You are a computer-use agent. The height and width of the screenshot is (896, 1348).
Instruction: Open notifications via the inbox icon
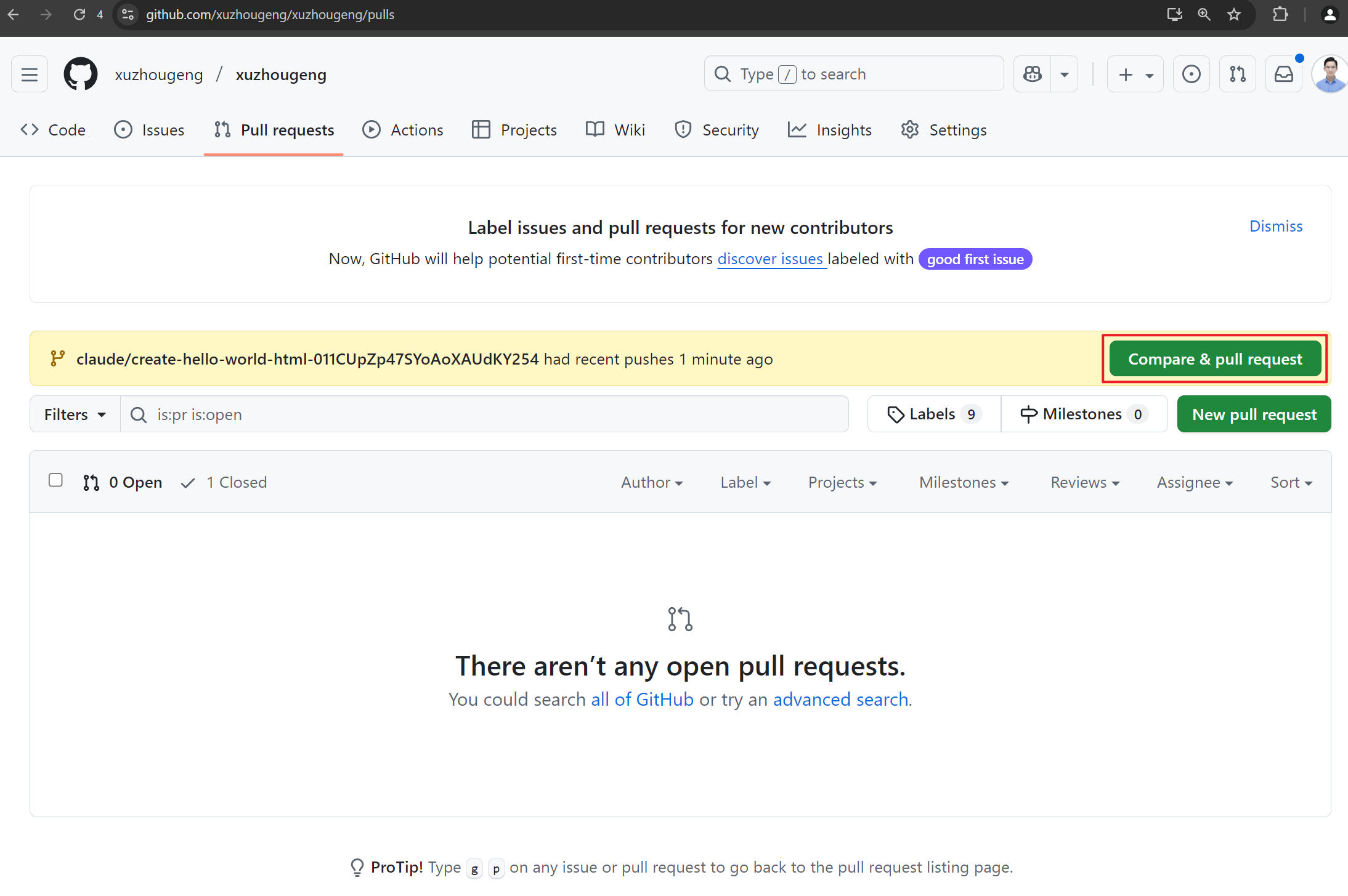pos(1283,73)
